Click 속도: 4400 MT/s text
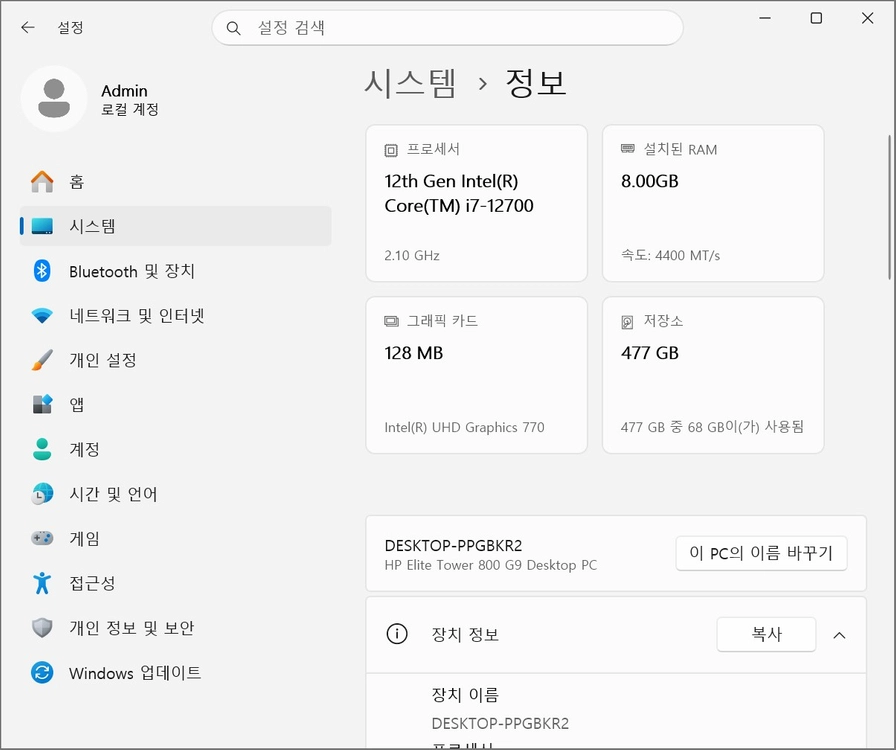This screenshot has width=896, height=750. [670, 256]
